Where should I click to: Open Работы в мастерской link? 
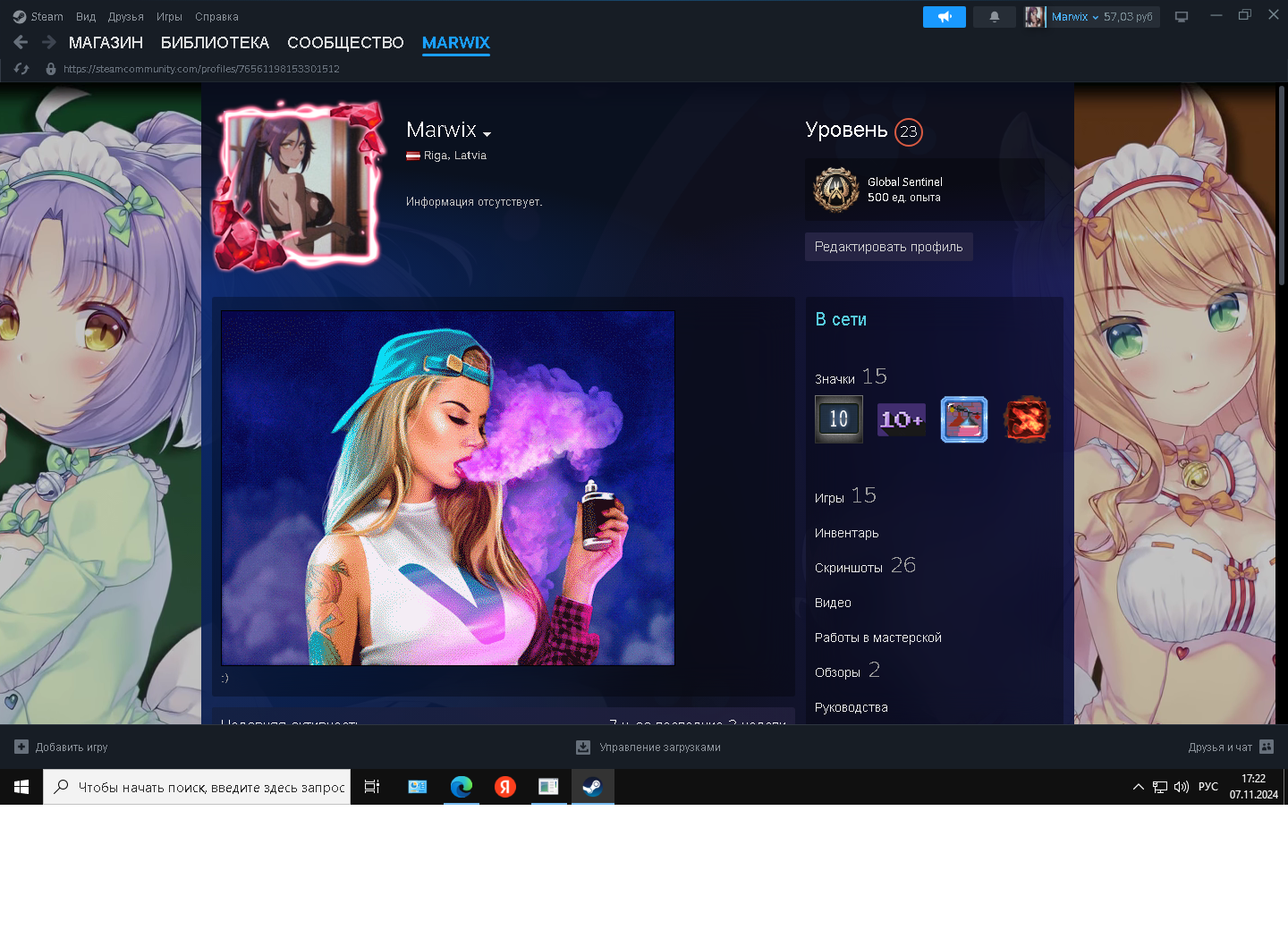[878, 638]
